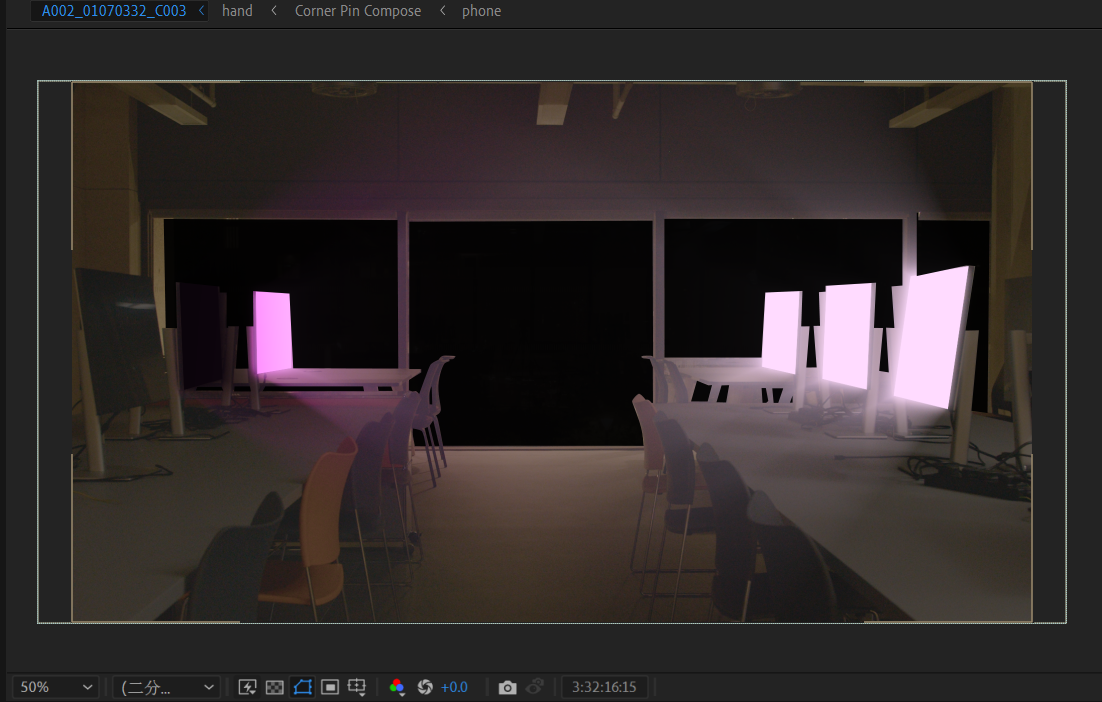This screenshot has height=702, width=1102.
Task: Toggle mask and shape path visibility
Action: tap(302, 687)
